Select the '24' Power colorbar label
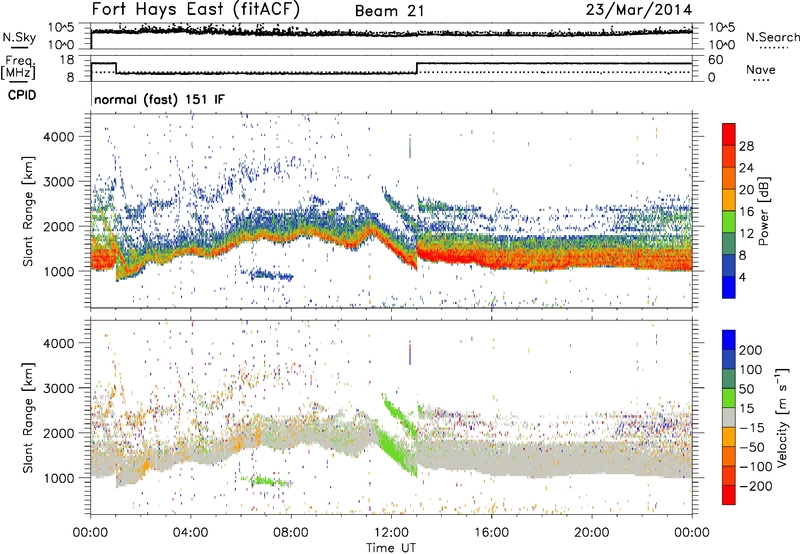The height and width of the screenshot is (554, 800). [x=746, y=168]
